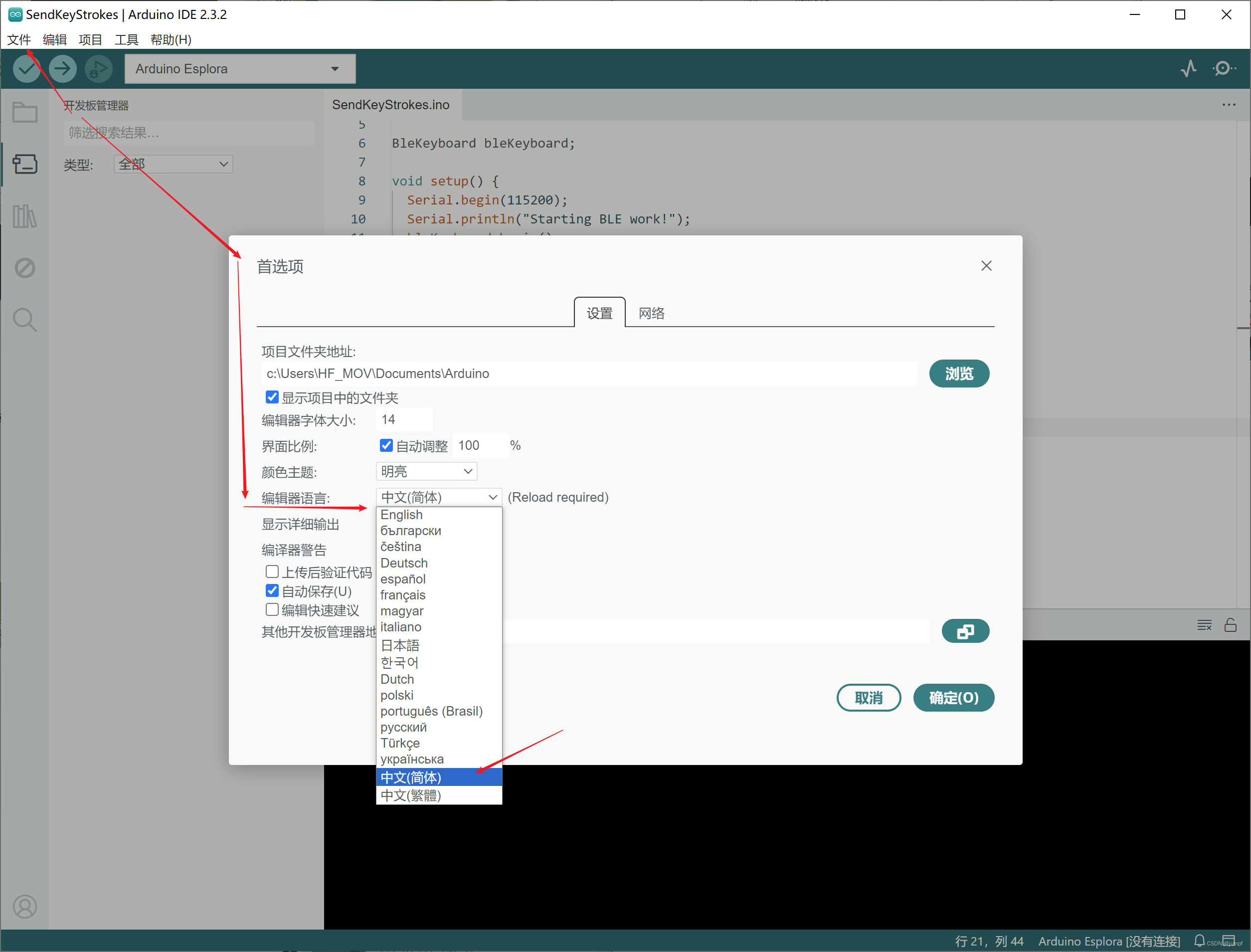Click the sketchbook location path field
Image resolution: width=1251 pixels, height=952 pixels.
pos(589,374)
